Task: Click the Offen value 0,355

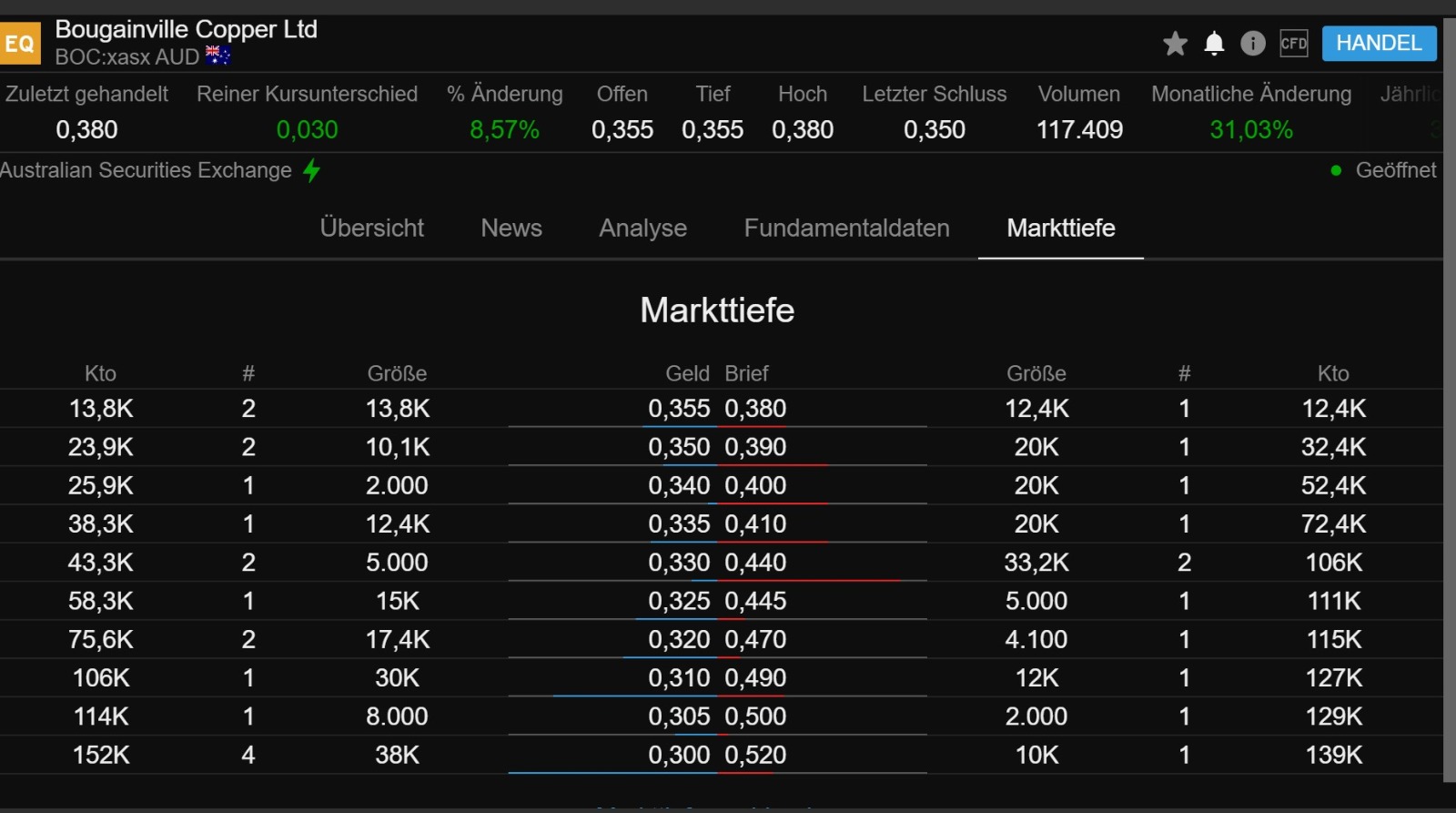Action: [x=622, y=130]
